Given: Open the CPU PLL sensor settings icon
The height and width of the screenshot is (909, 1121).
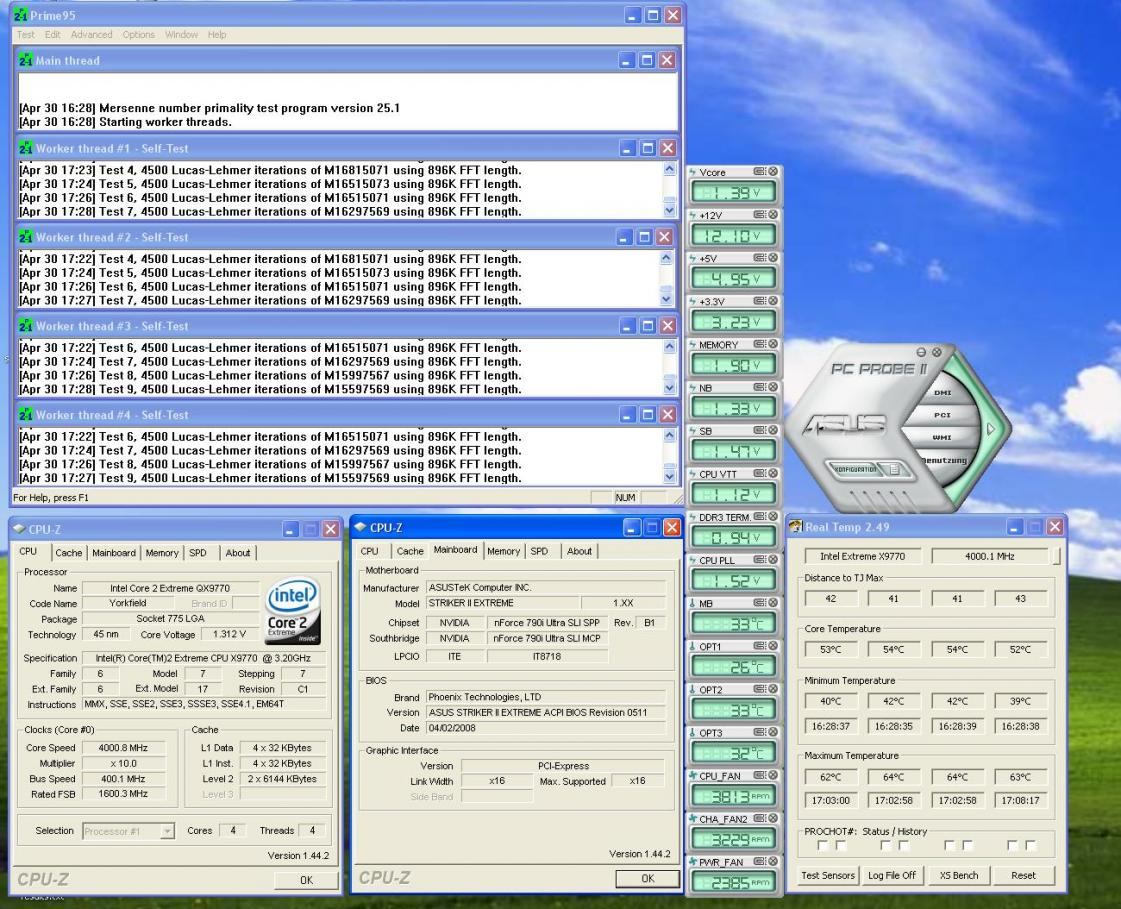Looking at the screenshot, I should pyautogui.click(x=759, y=560).
